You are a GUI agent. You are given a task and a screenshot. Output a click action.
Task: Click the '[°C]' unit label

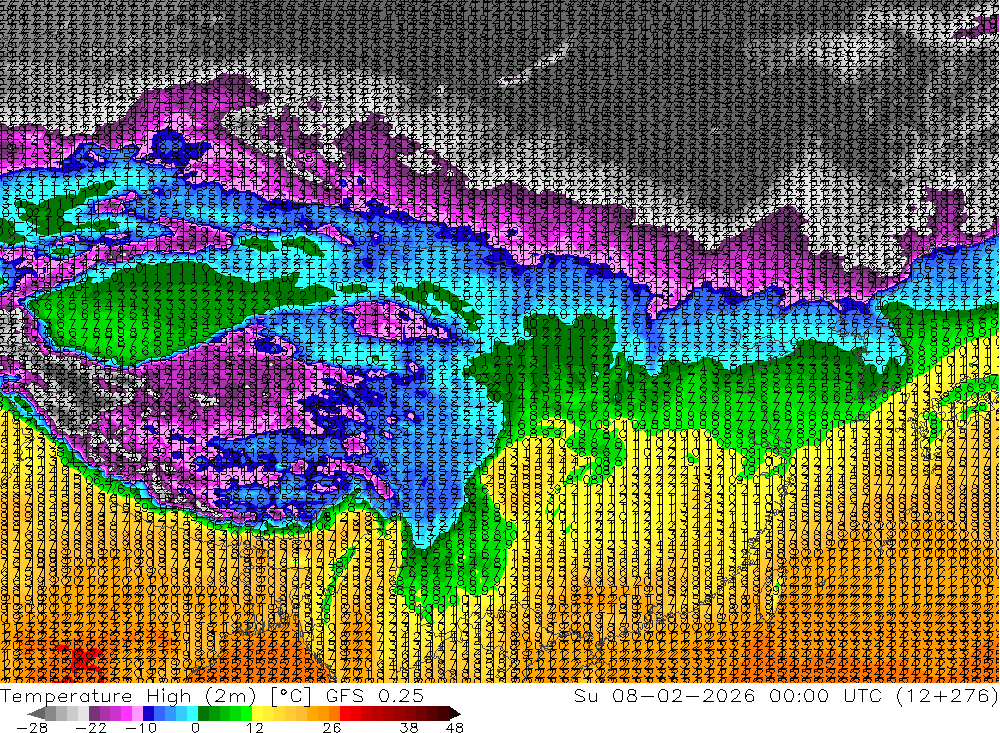(x=291, y=696)
